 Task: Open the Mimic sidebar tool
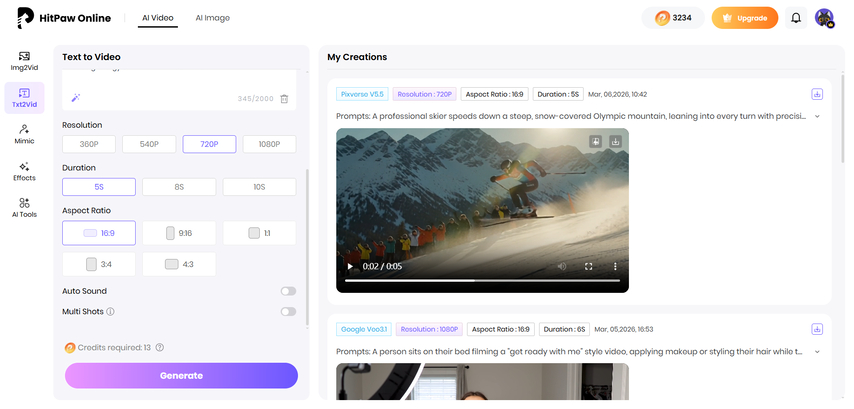click(x=24, y=134)
